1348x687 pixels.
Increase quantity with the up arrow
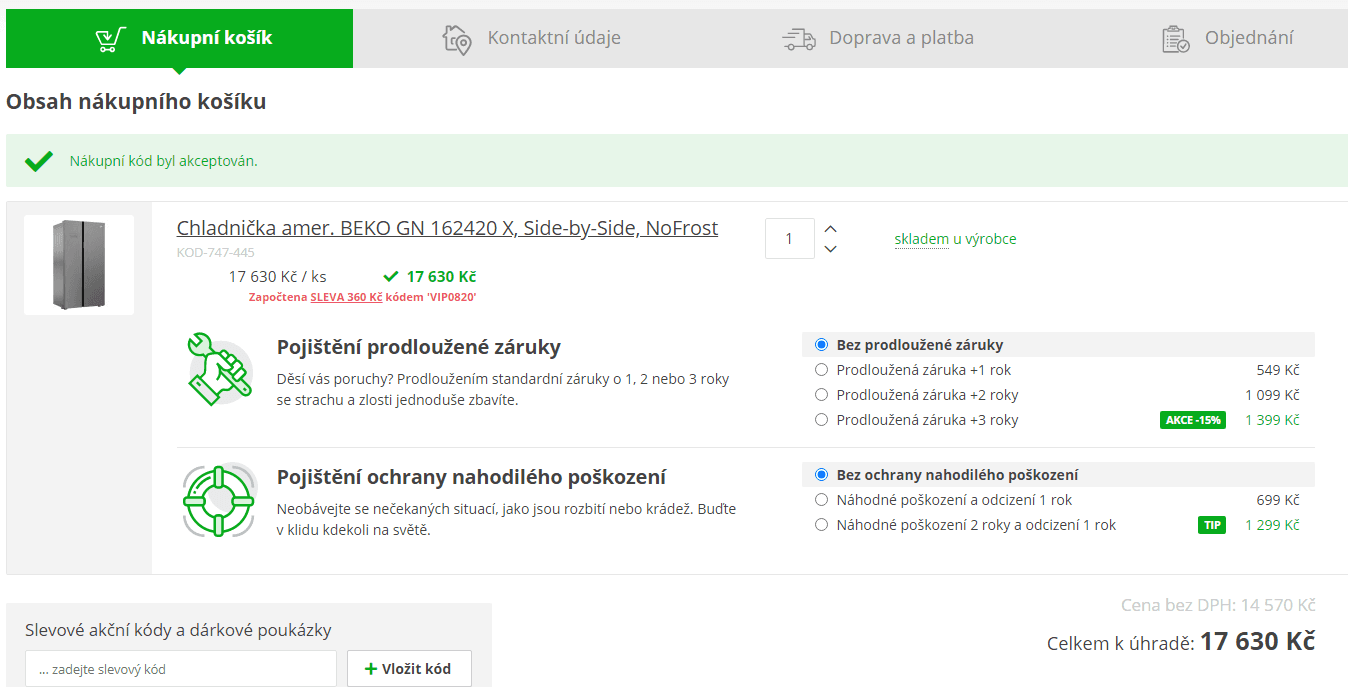[x=830, y=229]
